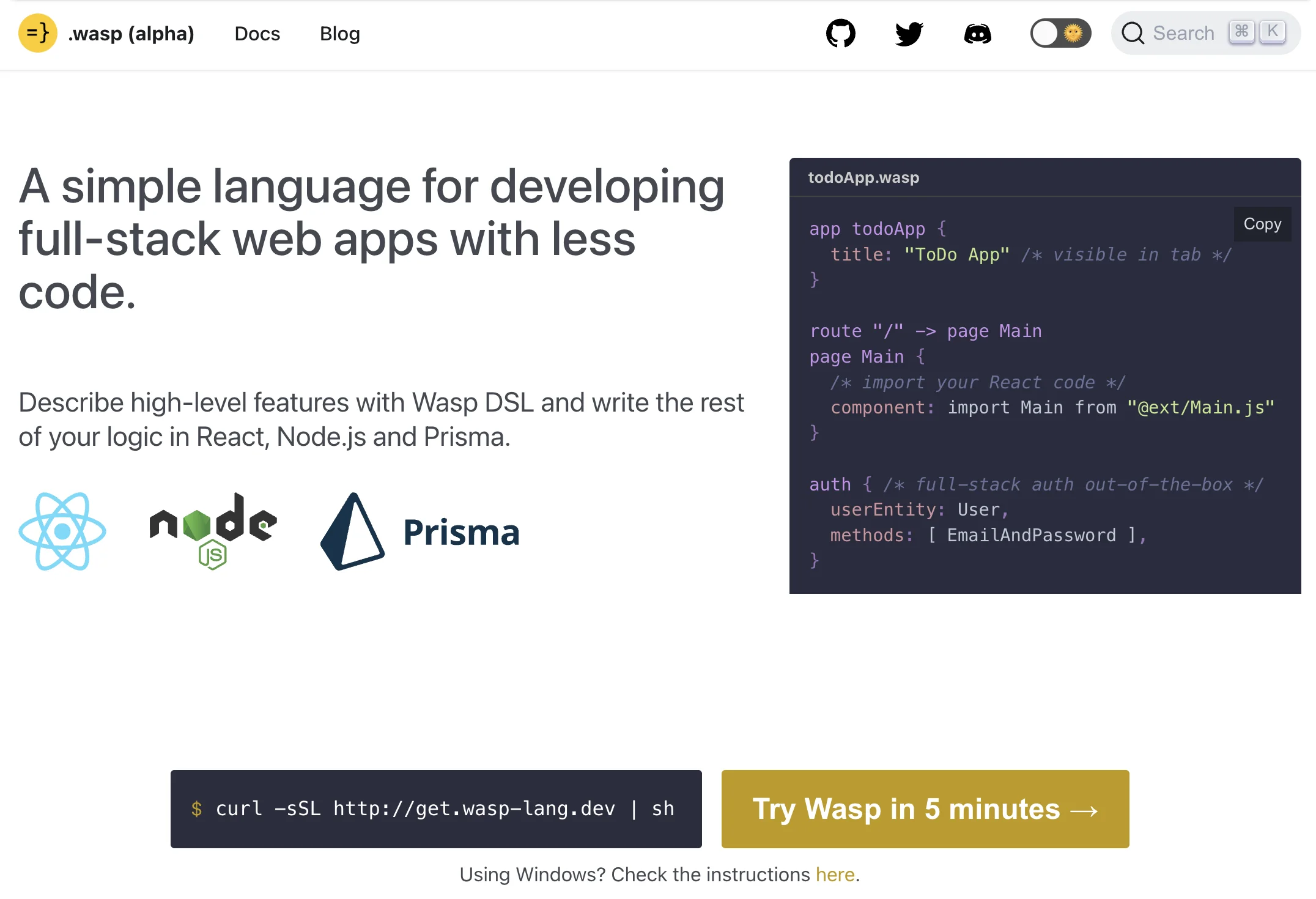Click the todoApp.wasp file title
This screenshot has width=1316, height=899.
[863, 177]
